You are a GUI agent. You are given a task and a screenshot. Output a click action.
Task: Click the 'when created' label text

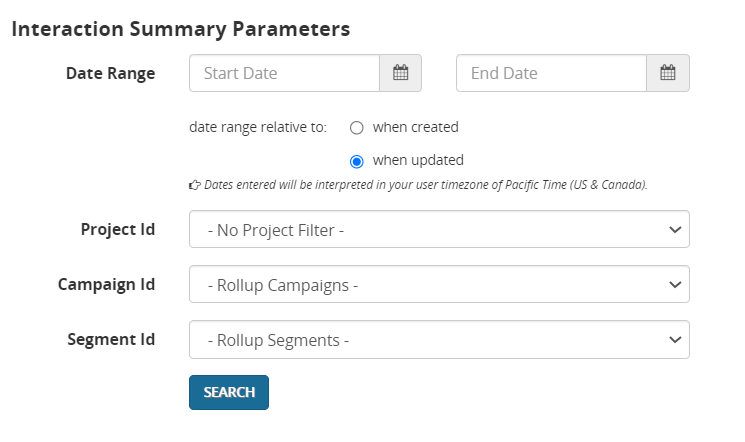415,128
